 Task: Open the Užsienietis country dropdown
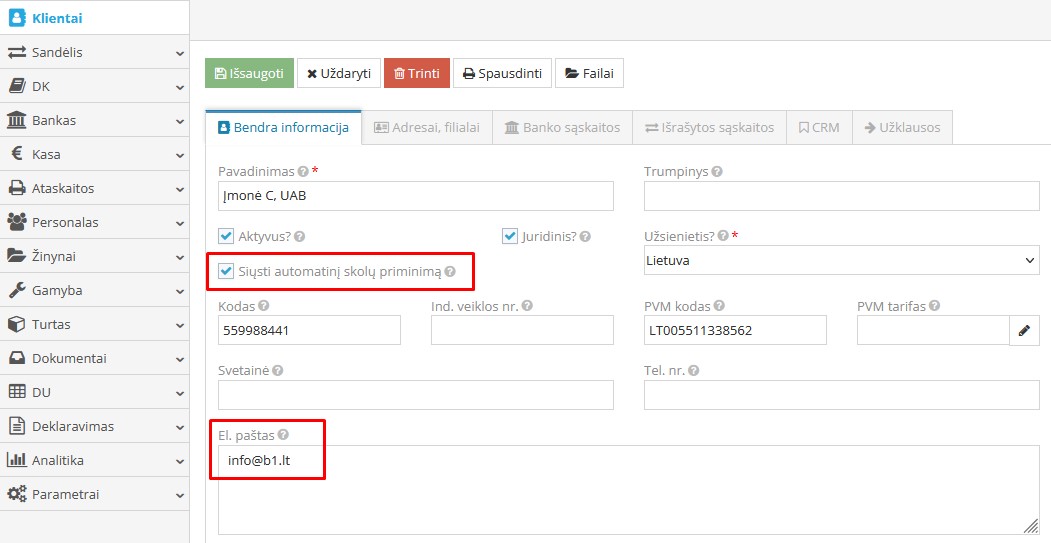(x=841, y=260)
